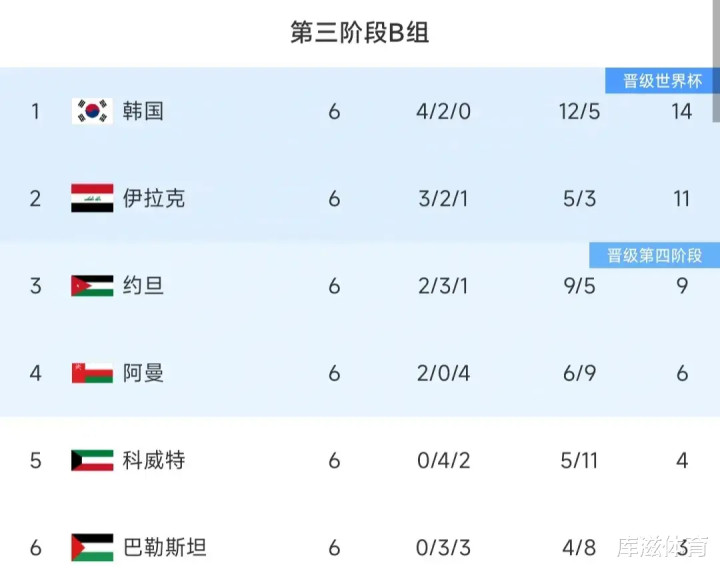Click the Jordan flag icon
The width and height of the screenshot is (720, 573).
(x=92, y=286)
